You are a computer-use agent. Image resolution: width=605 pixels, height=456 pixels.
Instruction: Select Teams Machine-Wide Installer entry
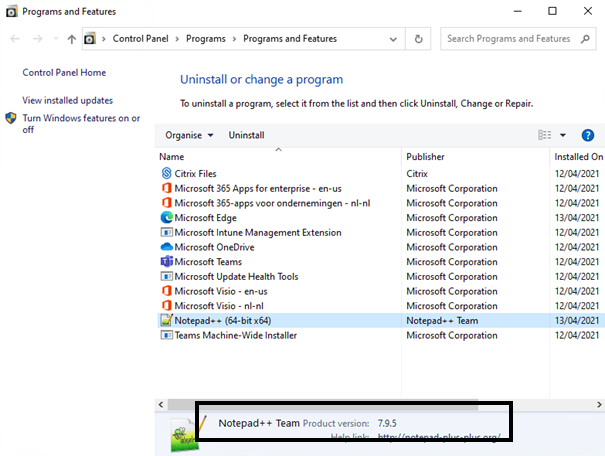tap(235, 335)
